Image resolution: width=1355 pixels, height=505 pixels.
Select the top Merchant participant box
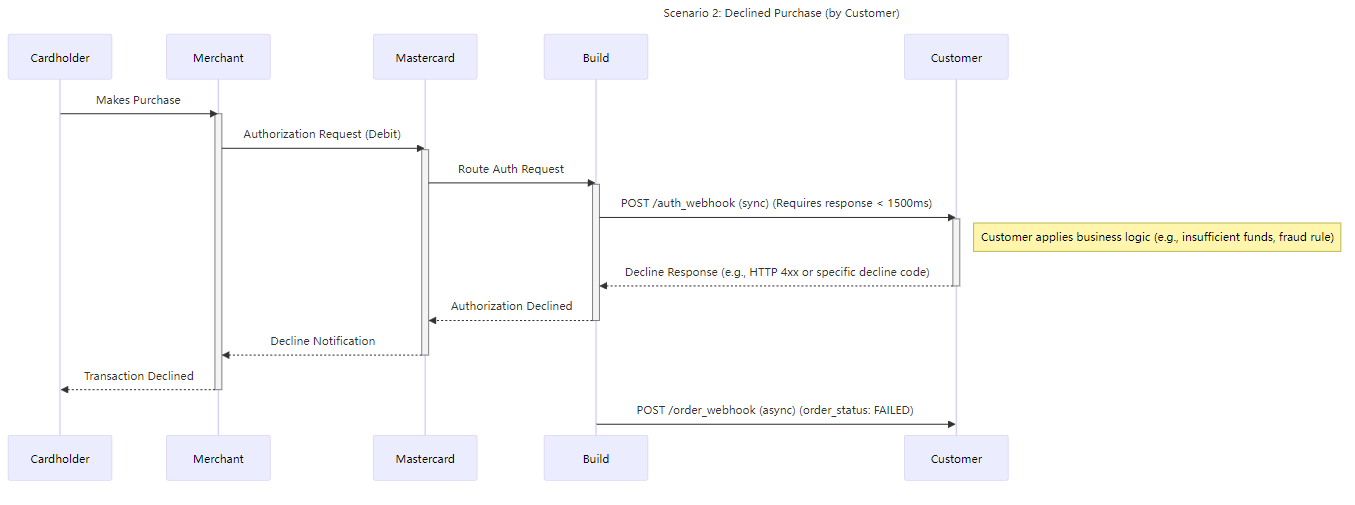pos(218,58)
